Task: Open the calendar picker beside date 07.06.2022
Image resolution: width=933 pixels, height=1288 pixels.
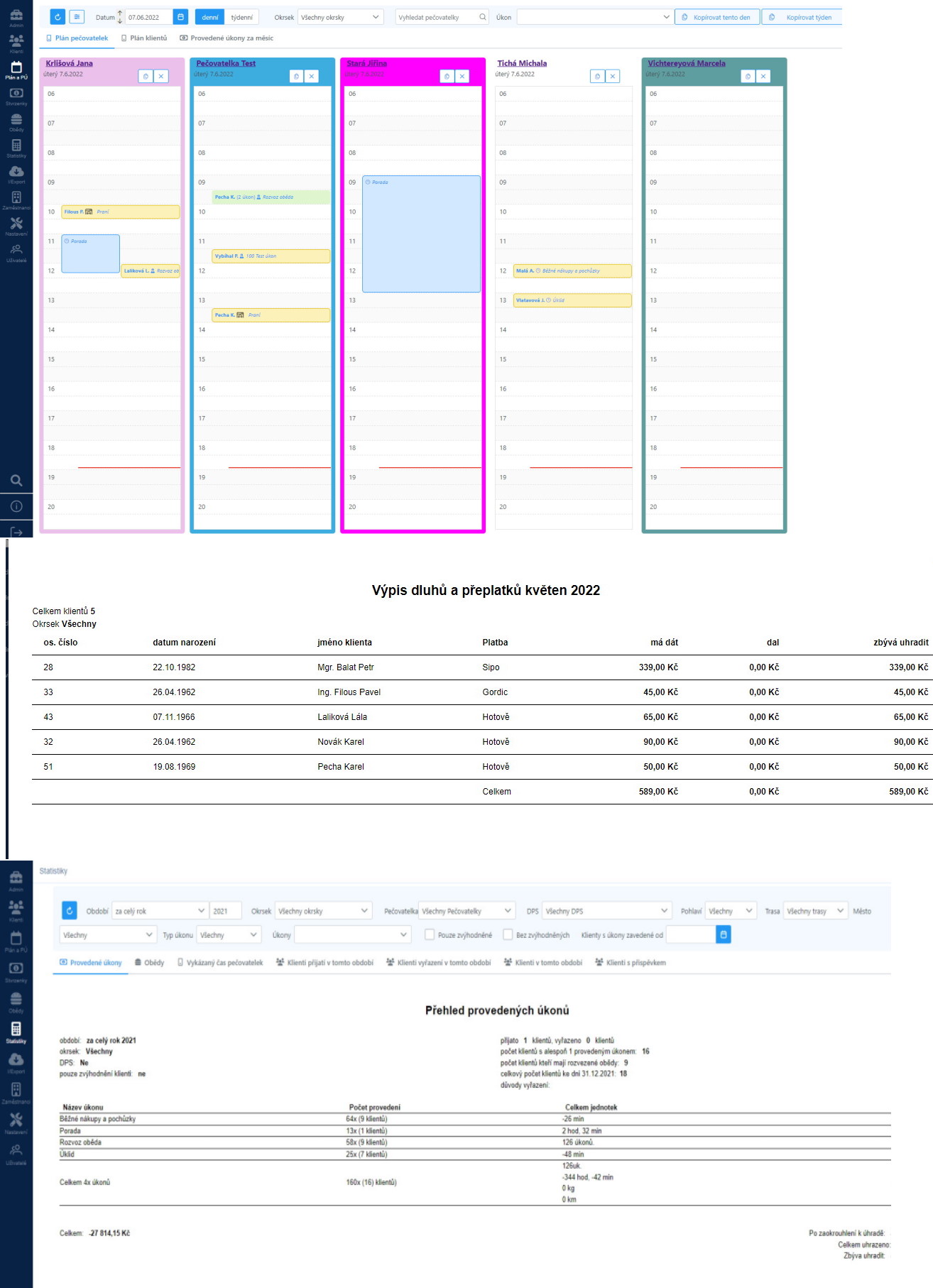Action: point(180,17)
